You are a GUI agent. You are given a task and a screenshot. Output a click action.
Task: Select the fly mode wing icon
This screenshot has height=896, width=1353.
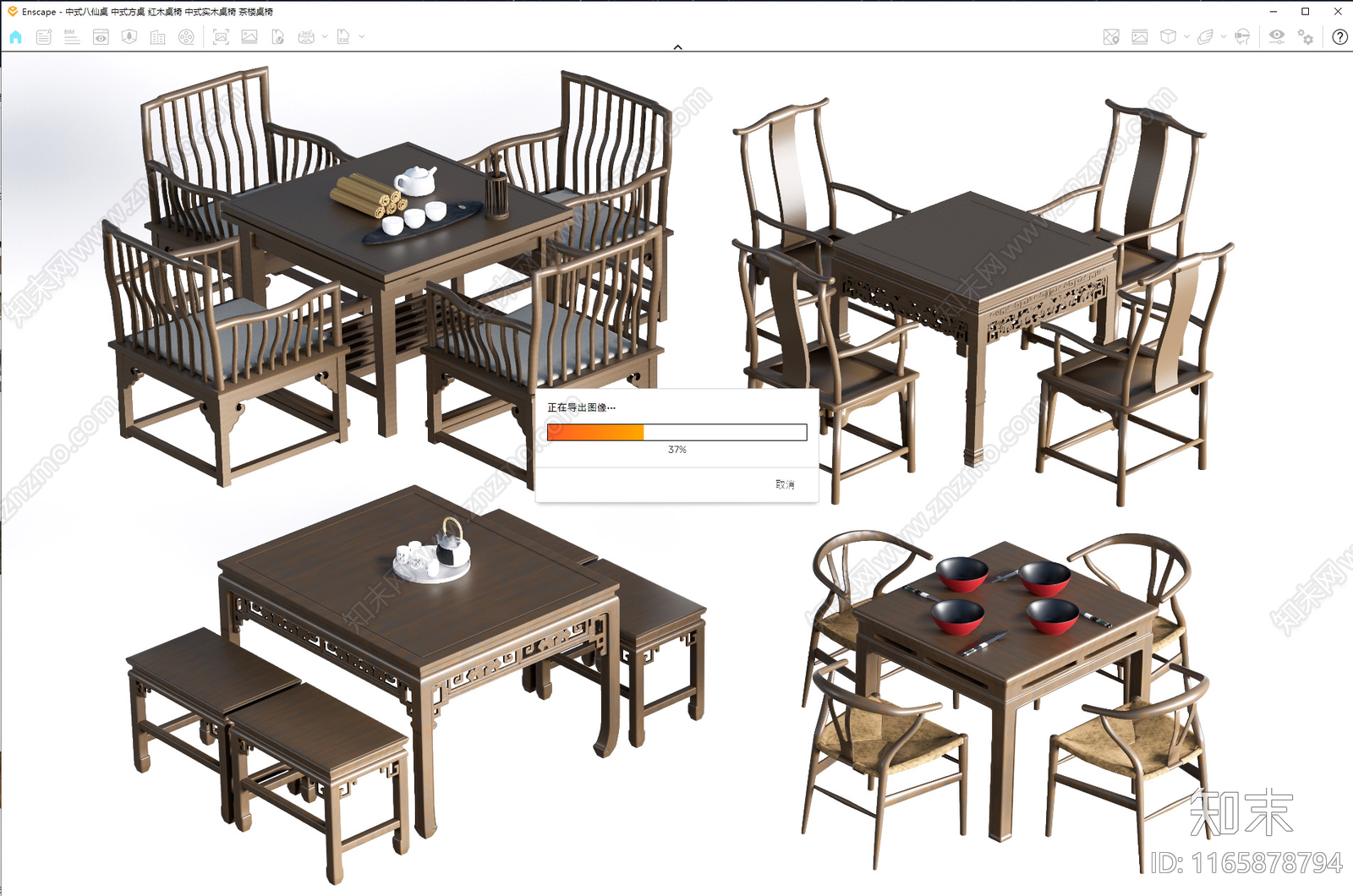pyautogui.click(x=1205, y=37)
